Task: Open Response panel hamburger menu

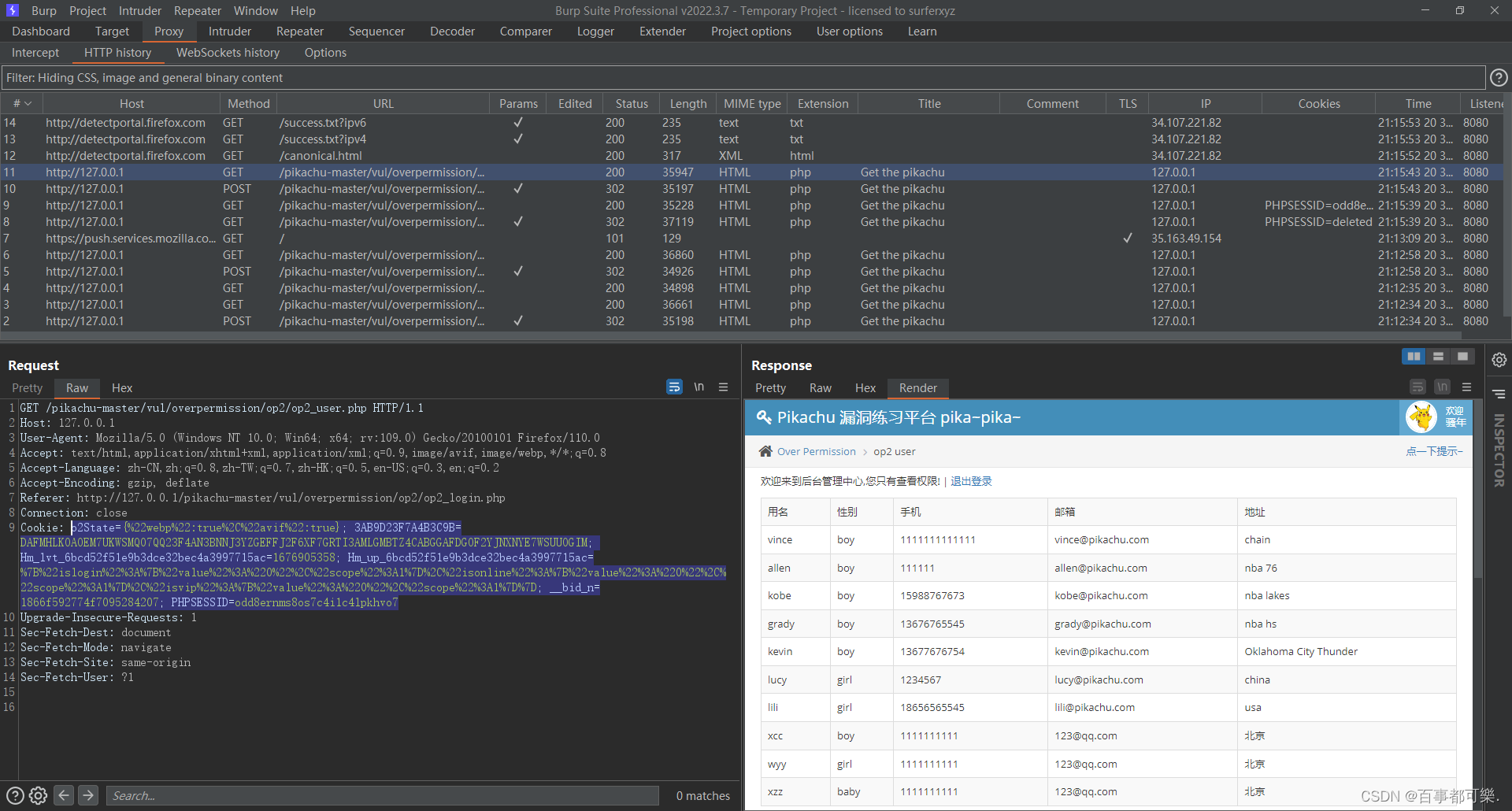Action: tap(1466, 387)
